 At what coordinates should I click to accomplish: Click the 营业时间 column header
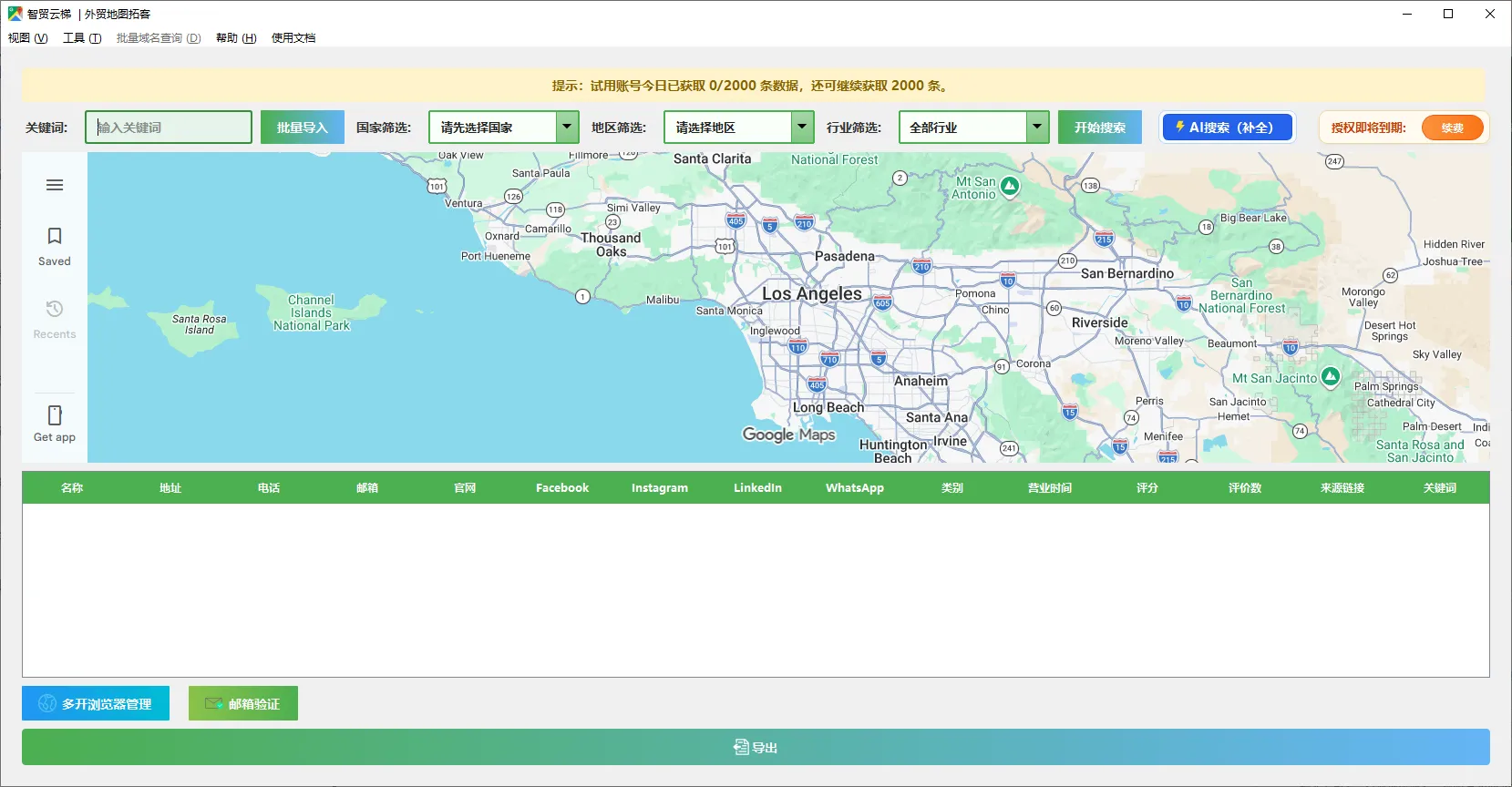click(x=1050, y=488)
